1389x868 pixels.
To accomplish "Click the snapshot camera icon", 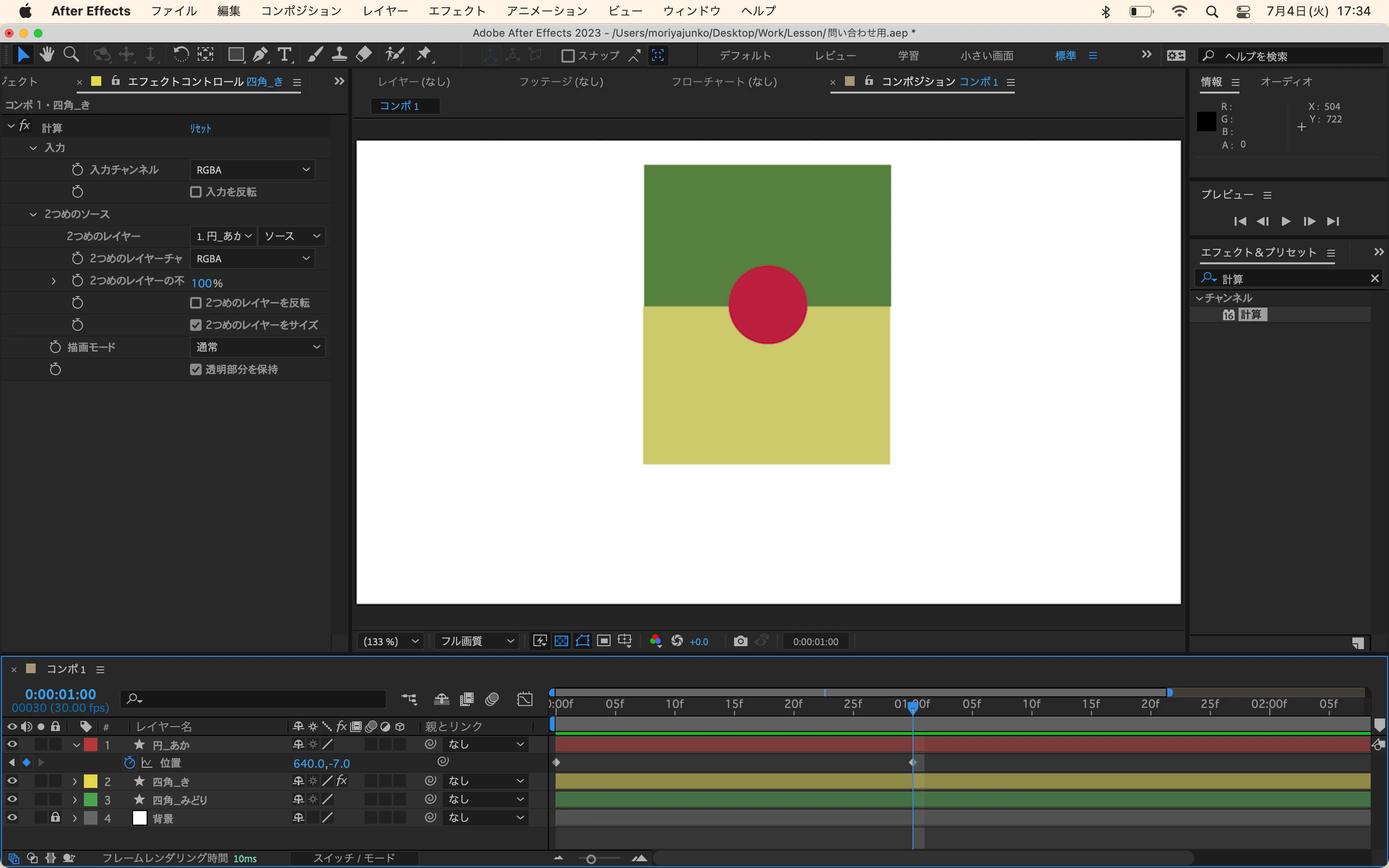I will [740, 641].
